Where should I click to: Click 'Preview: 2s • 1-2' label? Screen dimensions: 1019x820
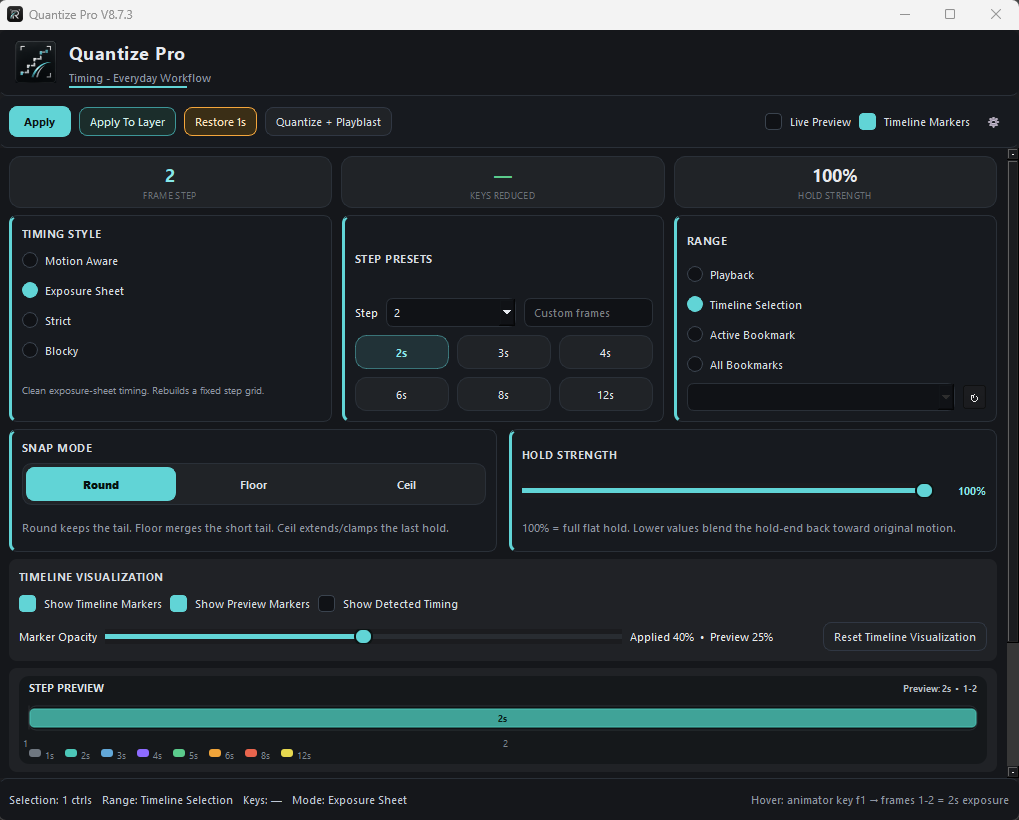(940, 688)
